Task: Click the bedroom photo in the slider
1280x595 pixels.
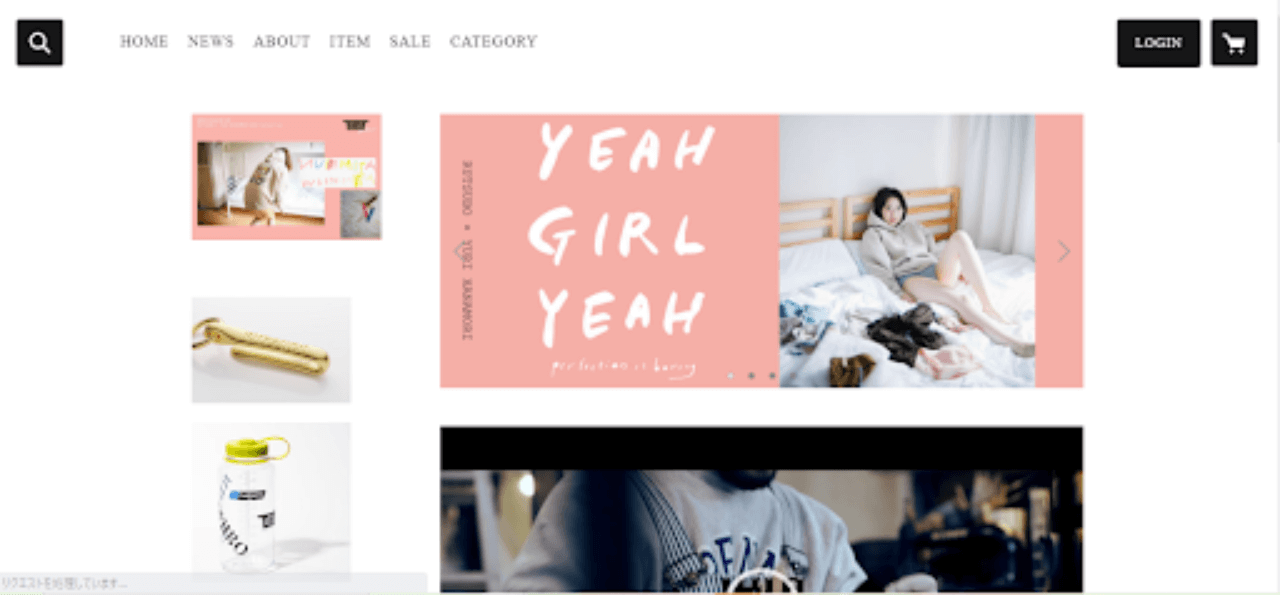Action: pos(907,251)
